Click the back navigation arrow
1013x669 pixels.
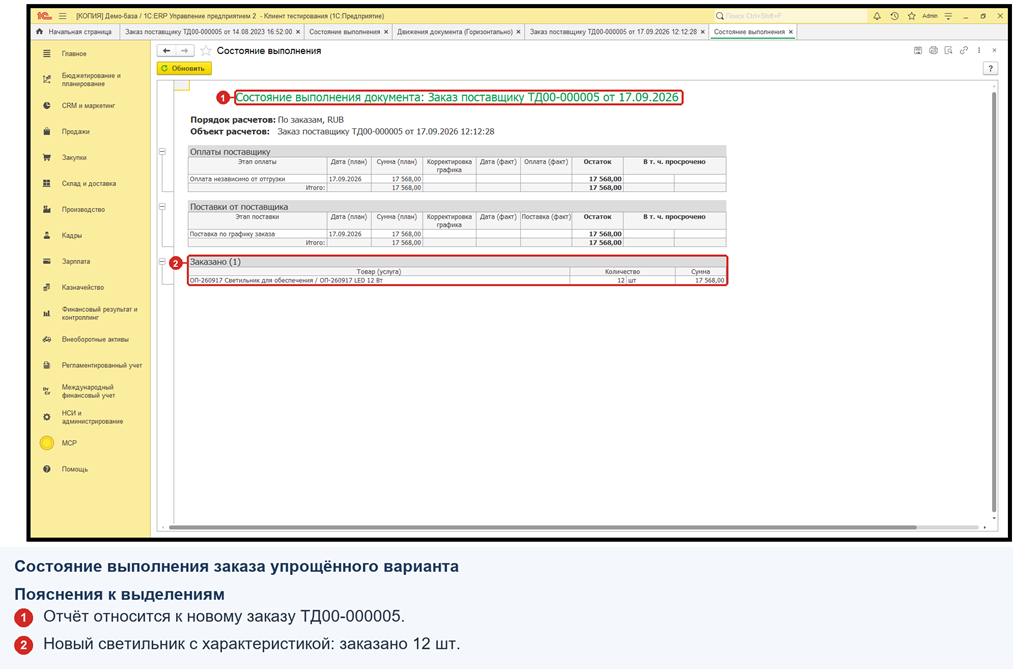pos(167,50)
